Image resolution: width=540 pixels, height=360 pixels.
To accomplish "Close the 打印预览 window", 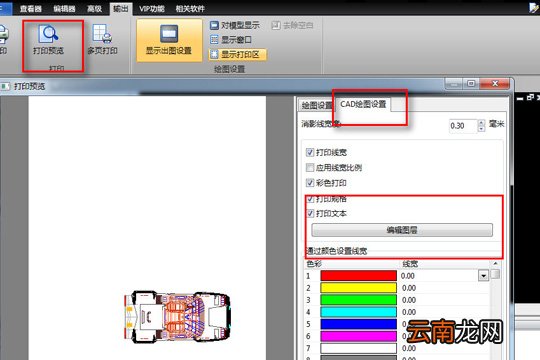I will pos(495,84).
